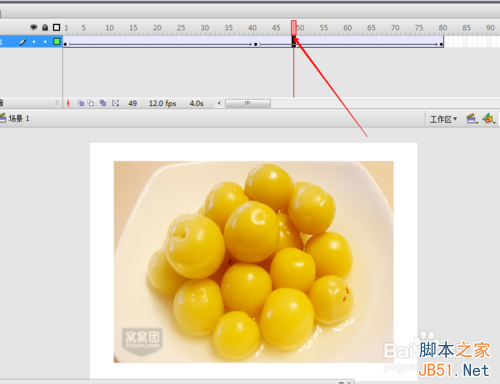
Task: Click the red center frame button
Action: [68, 103]
